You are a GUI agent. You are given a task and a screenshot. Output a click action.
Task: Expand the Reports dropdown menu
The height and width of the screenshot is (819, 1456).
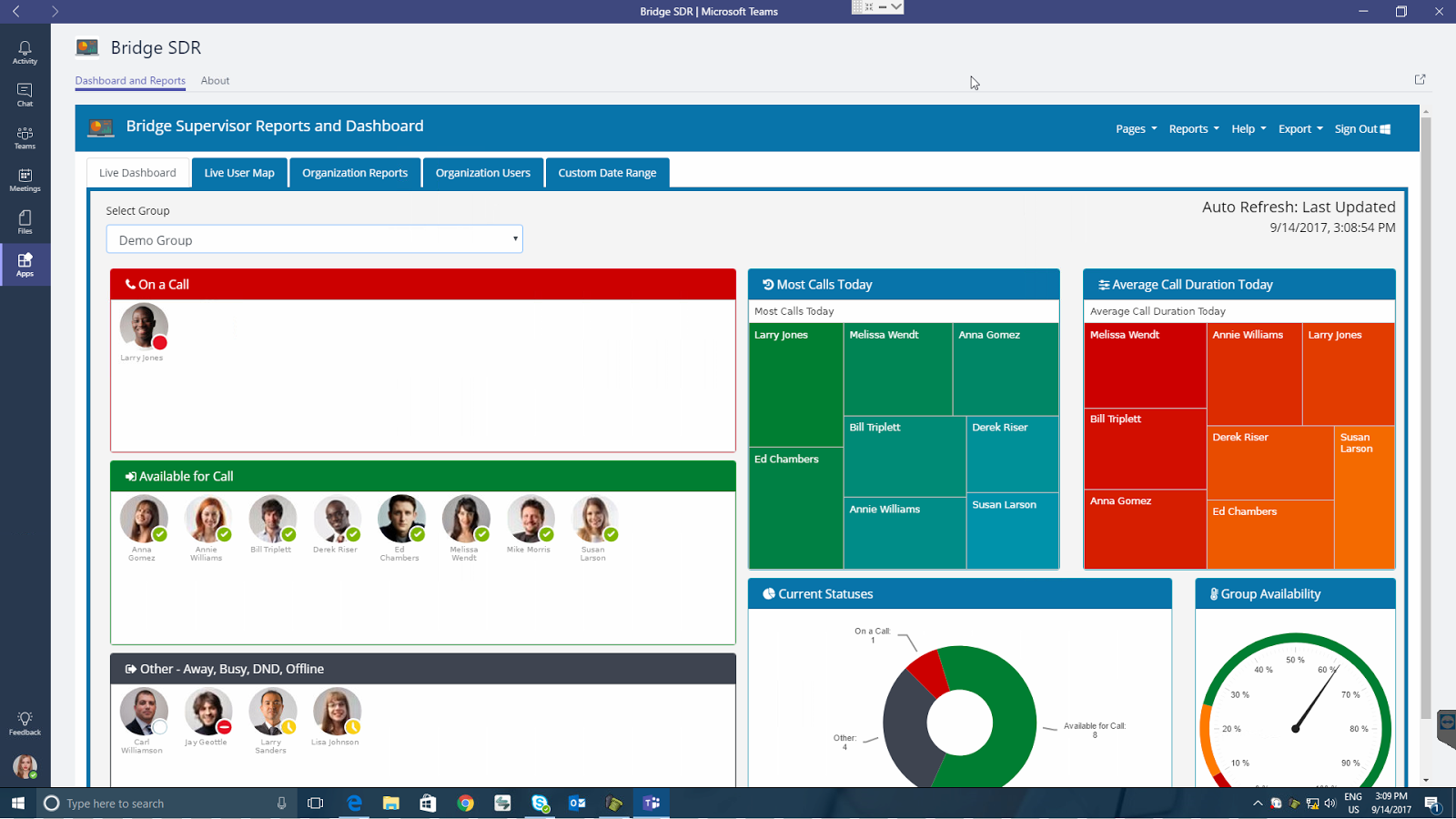pos(1193,129)
